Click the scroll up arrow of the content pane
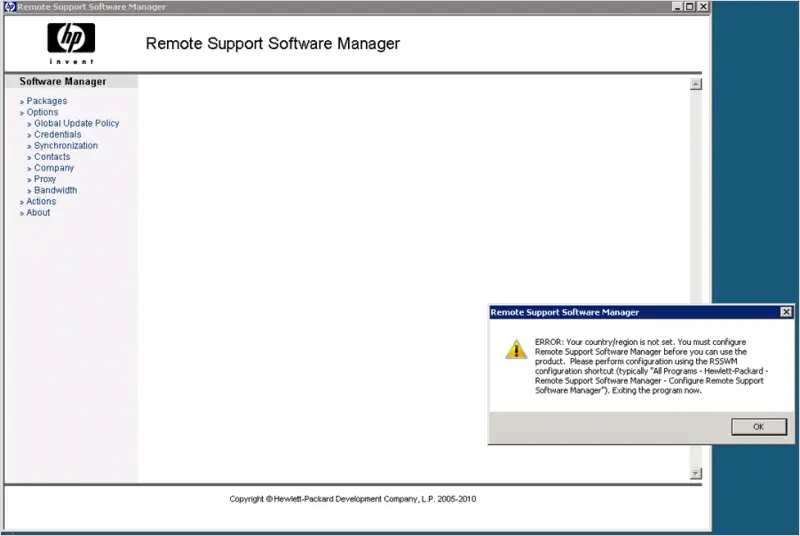 coord(696,84)
